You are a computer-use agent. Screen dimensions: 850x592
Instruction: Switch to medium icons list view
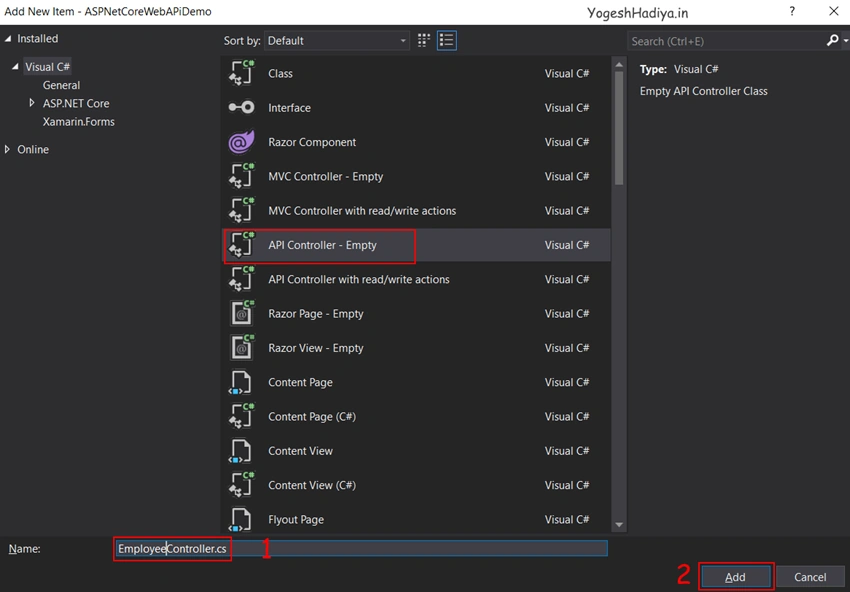(x=447, y=41)
